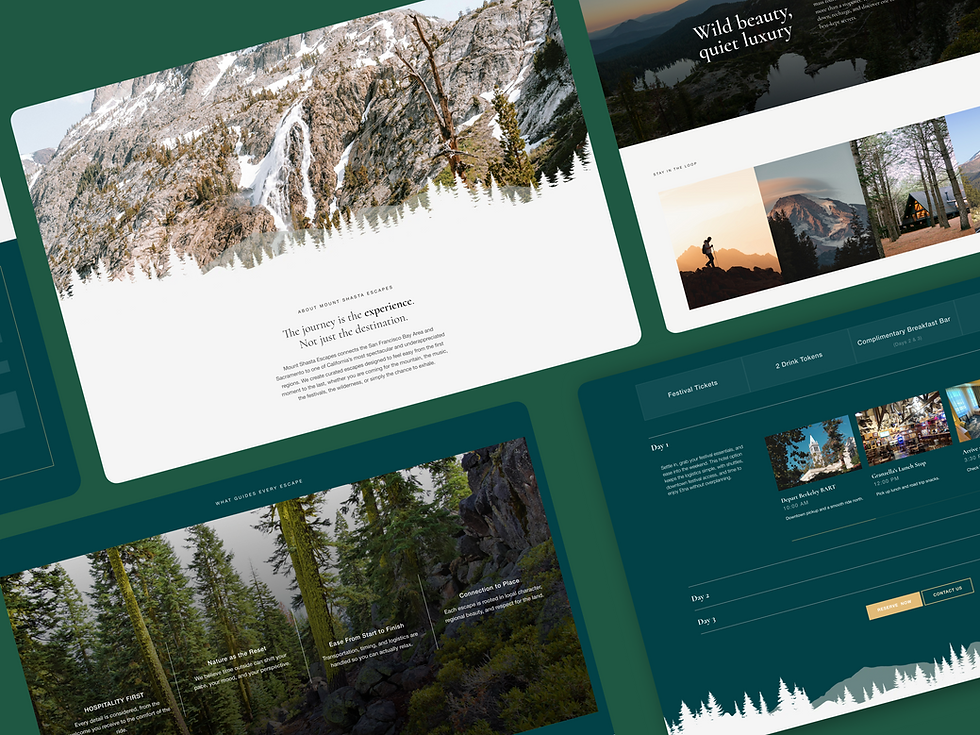Click the Pick up lunch description text
The image size is (980, 735).
[x=908, y=486]
